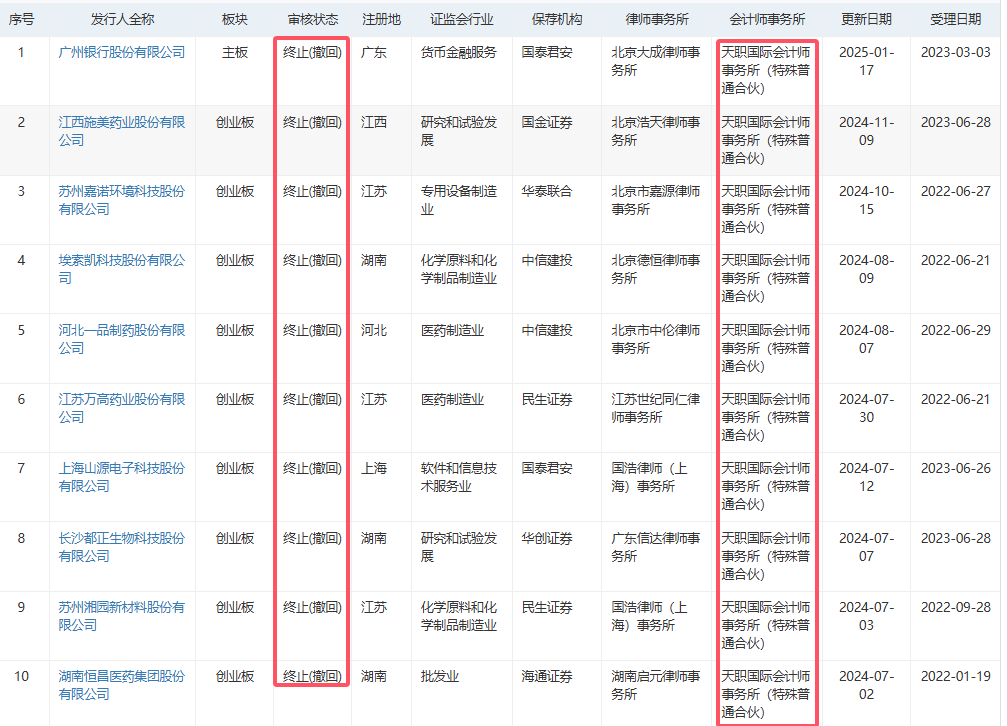Select 北京市中伦律师事务所 cell

pos(656,339)
